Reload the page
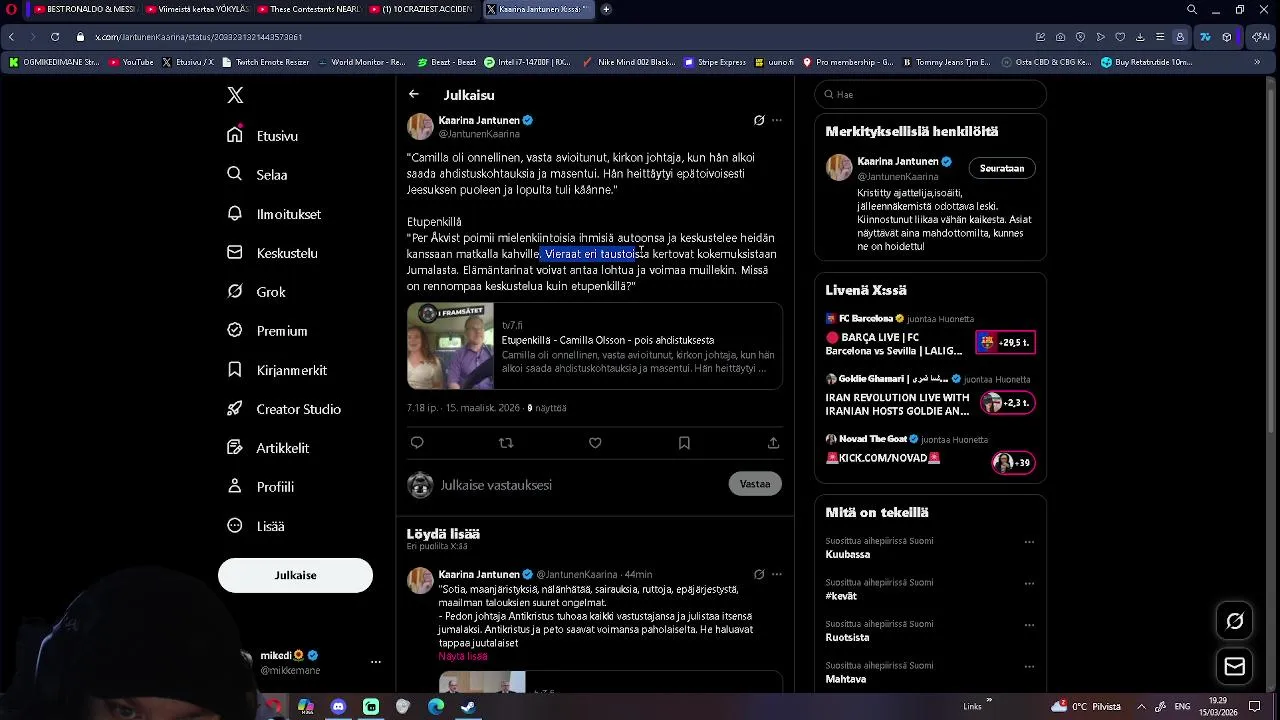Screen dimensions: 1280x720 [x=54, y=37]
